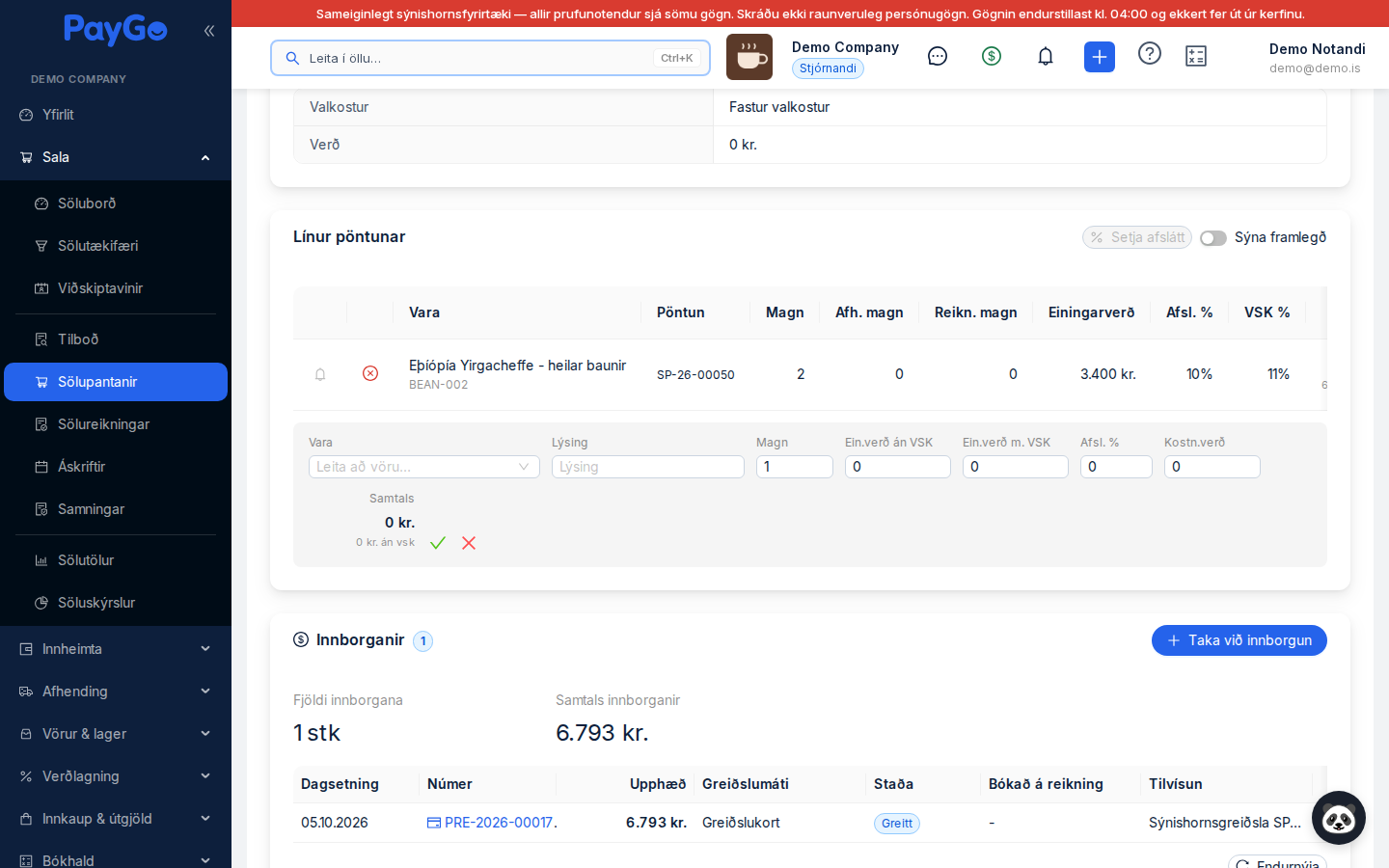Screen dimensions: 1389x868
Task: Click the Lýsing description input field
Action: [x=648, y=467]
